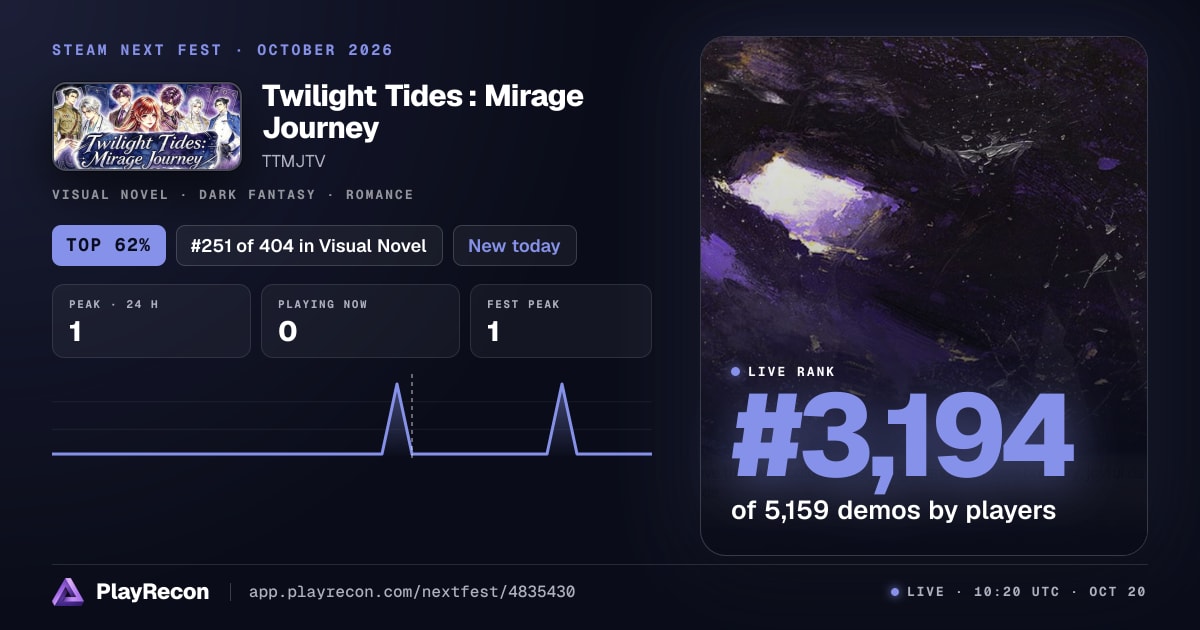Click the Fest Peak stat card

pos(560,321)
